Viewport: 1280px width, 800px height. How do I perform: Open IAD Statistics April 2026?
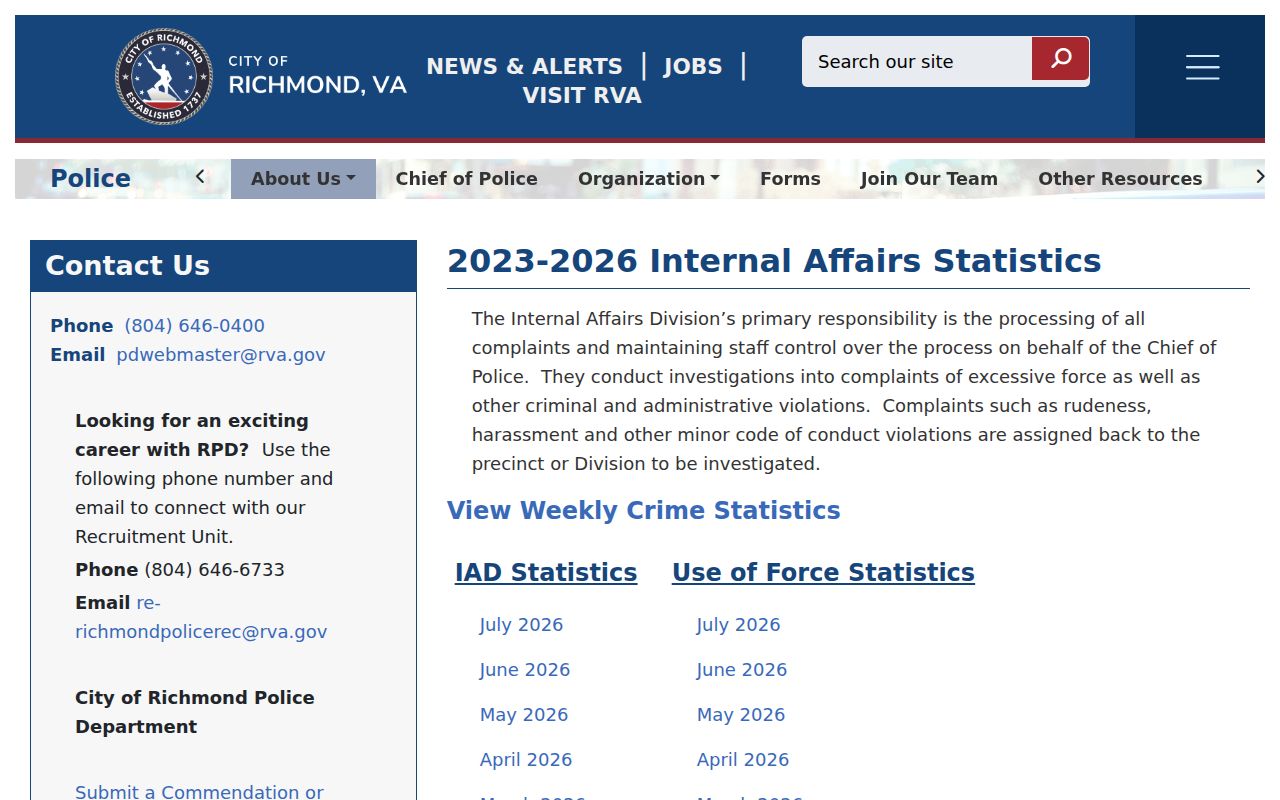pyautogui.click(x=526, y=760)
